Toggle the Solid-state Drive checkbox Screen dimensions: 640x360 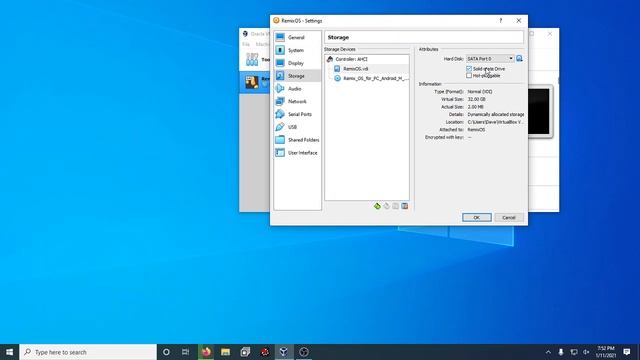[x=469, y=69]
